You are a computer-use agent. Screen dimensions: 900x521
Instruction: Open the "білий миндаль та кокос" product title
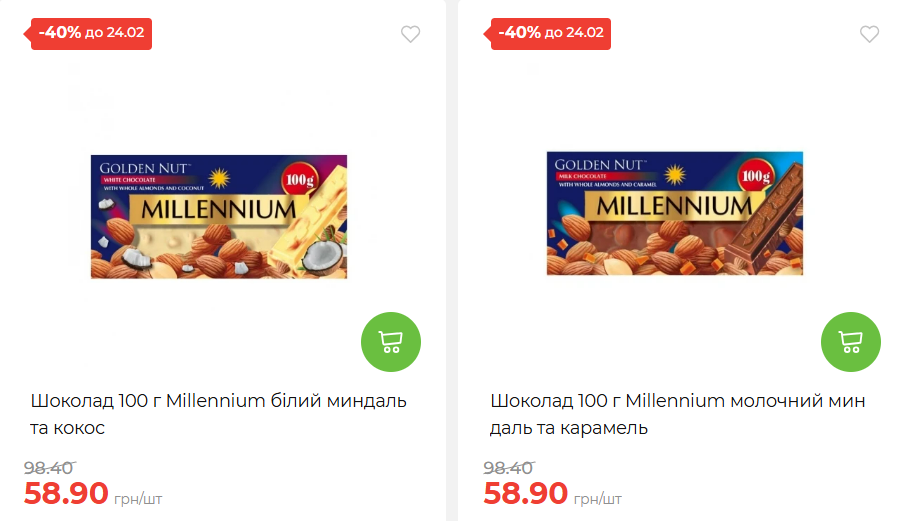click(x=218, y=414)
